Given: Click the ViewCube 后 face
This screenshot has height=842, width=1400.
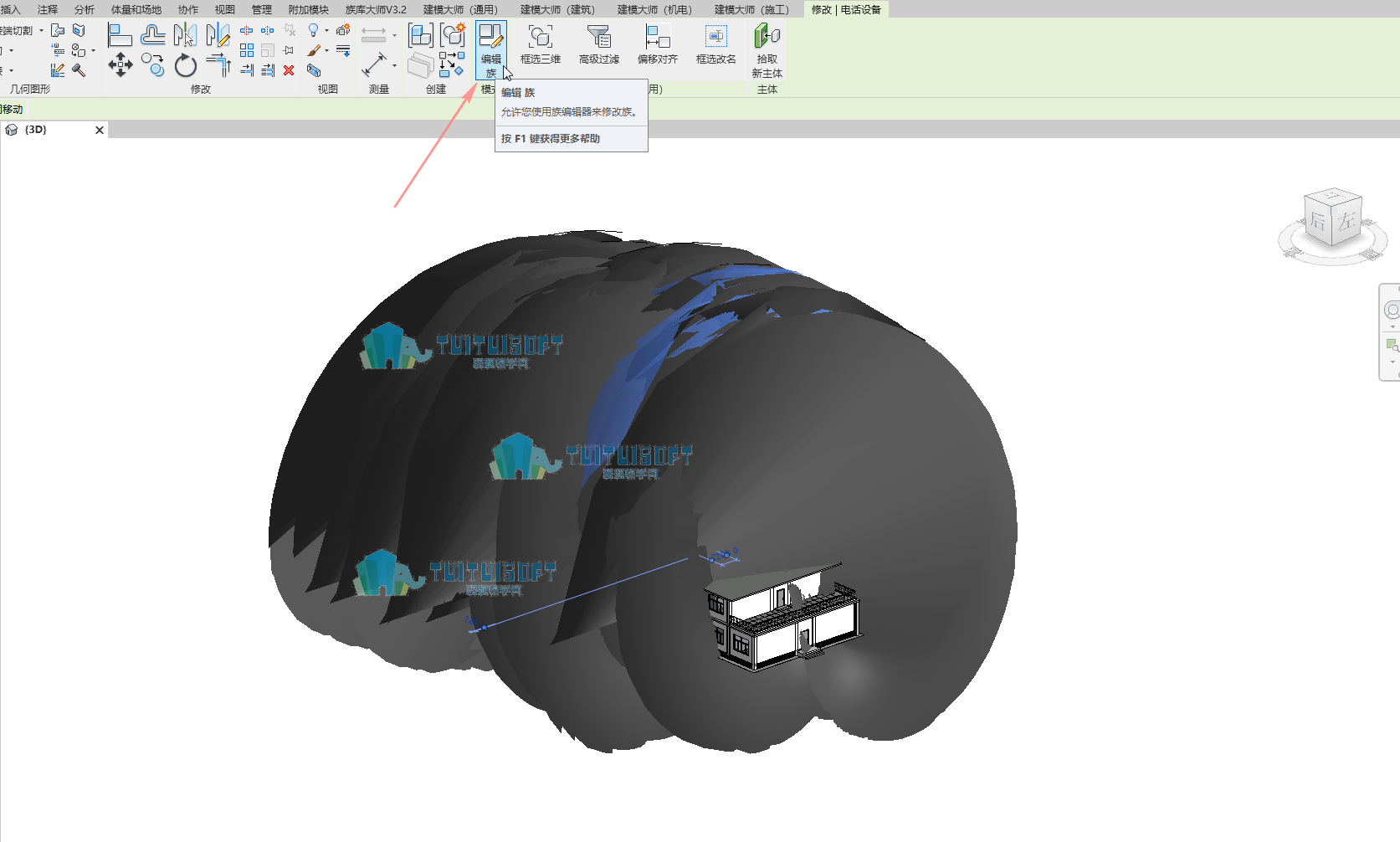Looking at the screenshot, I should pos(1318,220).
